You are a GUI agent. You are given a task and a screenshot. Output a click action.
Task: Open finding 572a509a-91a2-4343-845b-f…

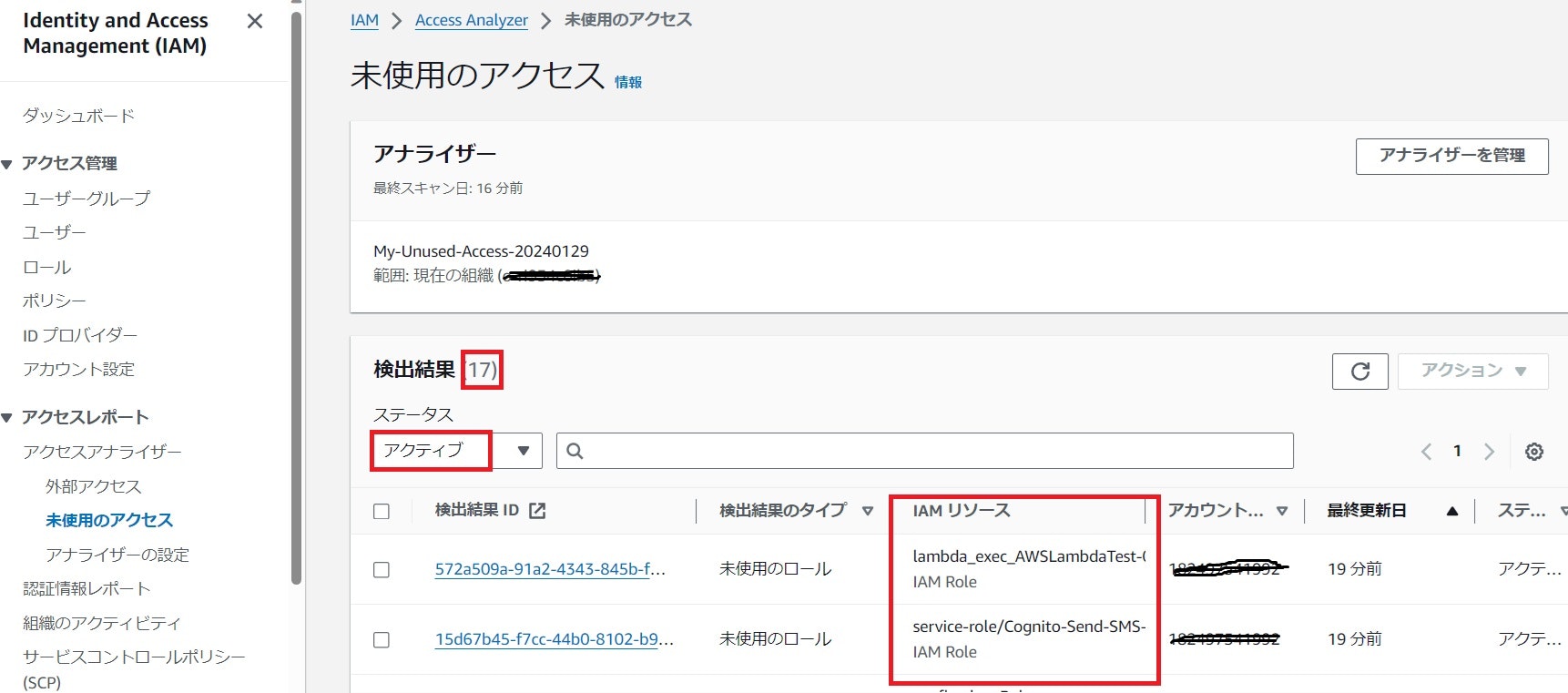pos(550,569)
